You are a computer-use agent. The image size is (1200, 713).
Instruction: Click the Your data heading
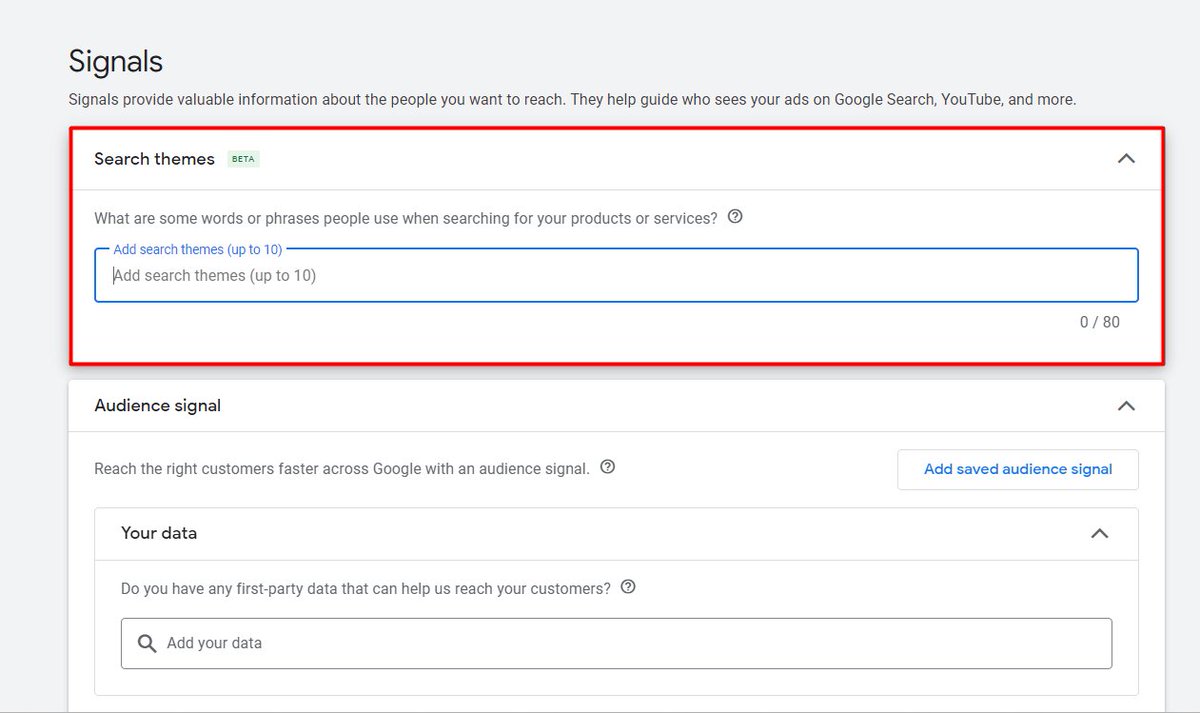tap(159, 533)
